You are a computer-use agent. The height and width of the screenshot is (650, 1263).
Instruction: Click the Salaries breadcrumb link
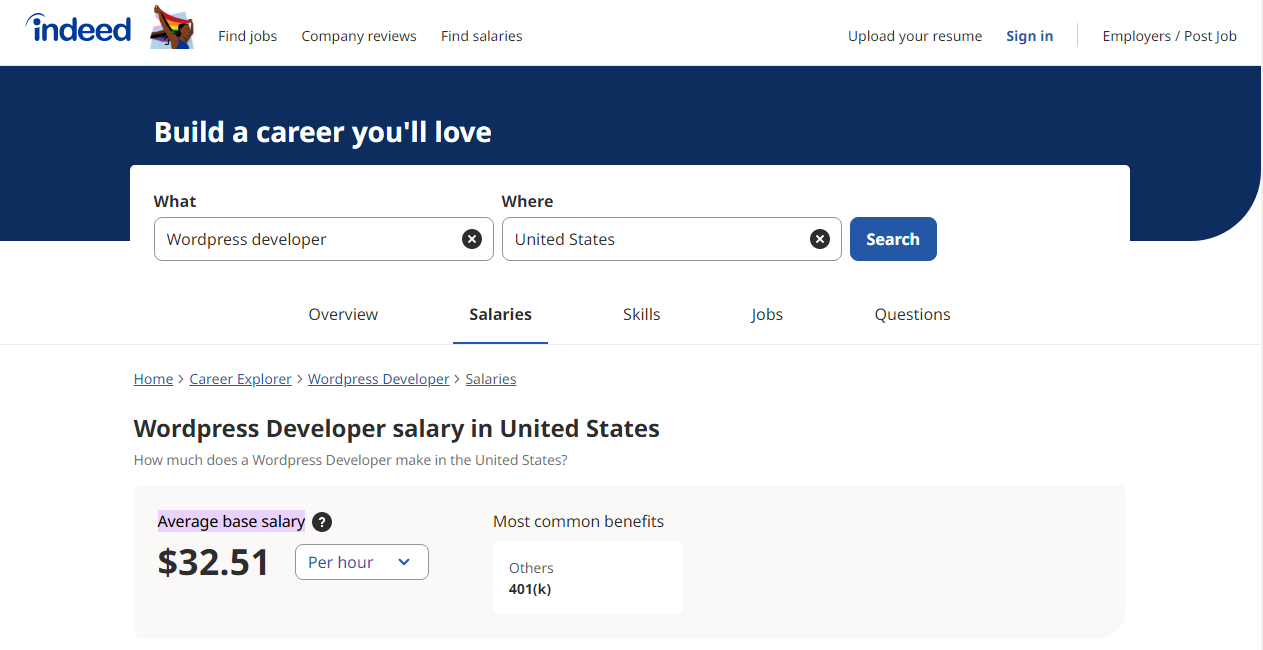pos(491,379)
